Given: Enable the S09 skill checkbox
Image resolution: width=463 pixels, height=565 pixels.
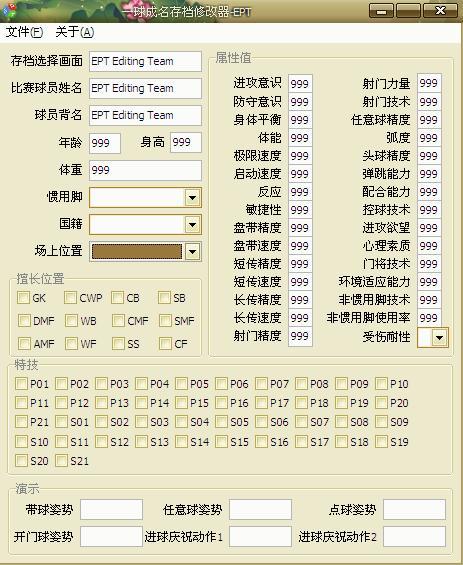Looking at the screenshot, I should point(382,422).
